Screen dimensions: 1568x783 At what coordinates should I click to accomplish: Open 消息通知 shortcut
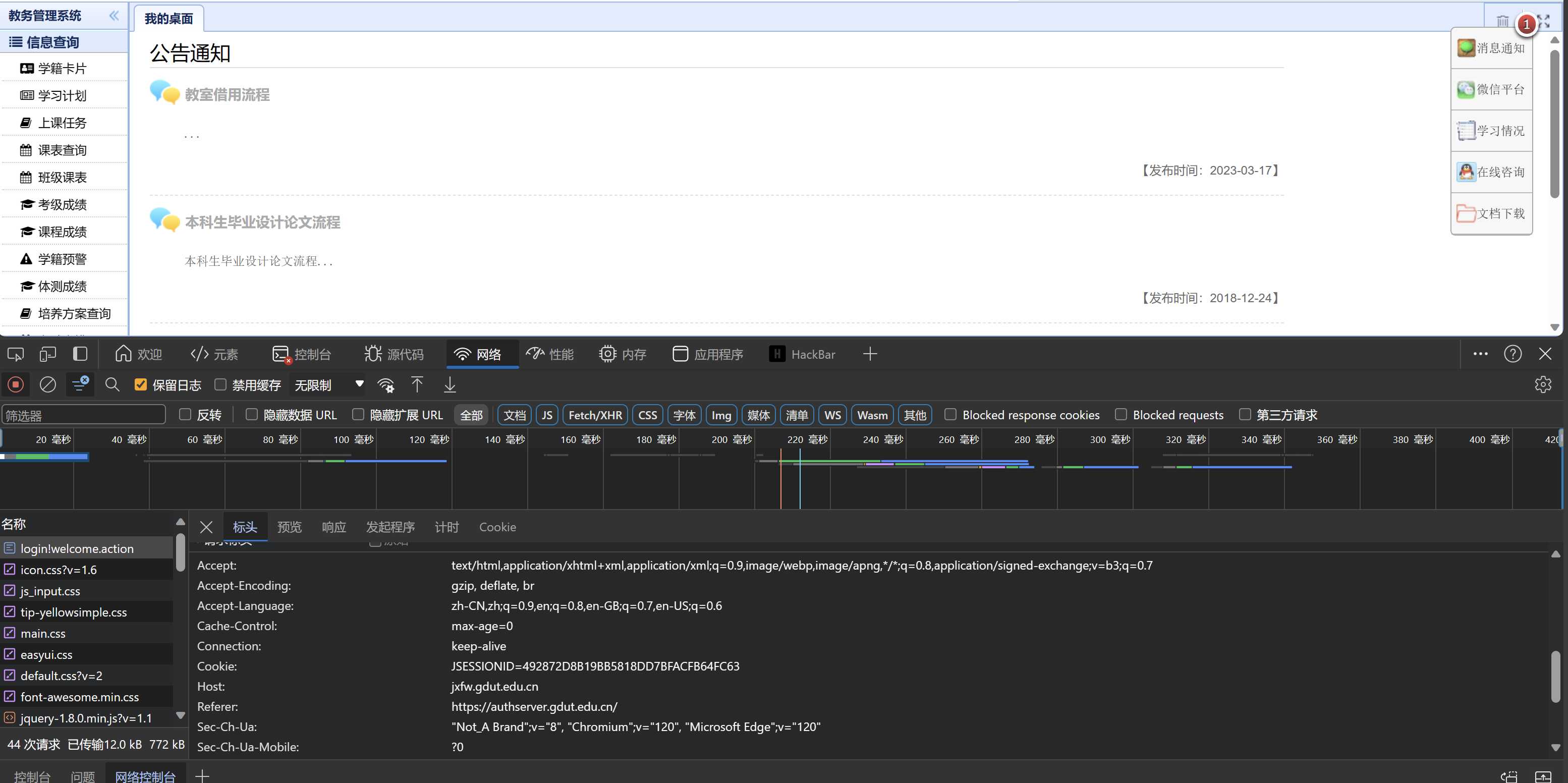click(x=1491, y=48)
